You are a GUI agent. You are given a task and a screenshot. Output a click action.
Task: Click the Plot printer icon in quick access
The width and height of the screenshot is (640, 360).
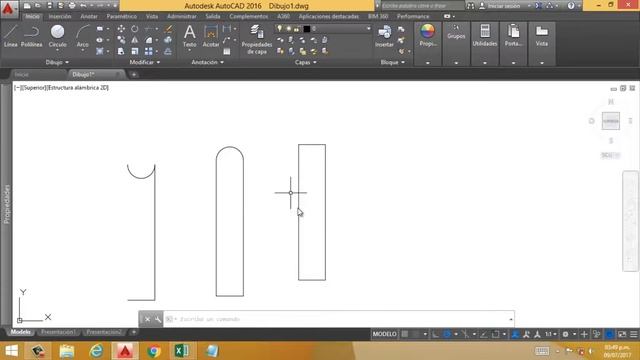click(72, 6)
